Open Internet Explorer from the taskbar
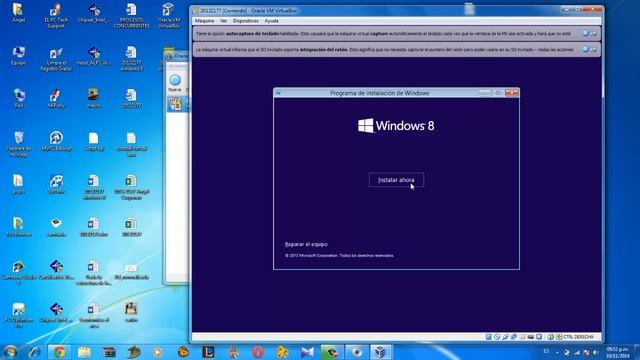640x360 pixels. tap(34, 352)
